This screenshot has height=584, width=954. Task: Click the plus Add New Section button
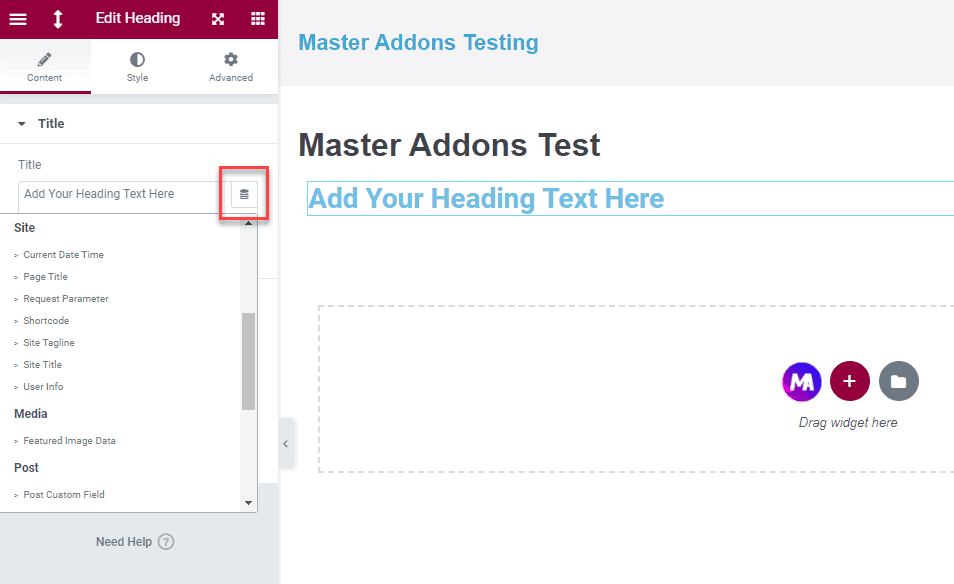[850, 381]
